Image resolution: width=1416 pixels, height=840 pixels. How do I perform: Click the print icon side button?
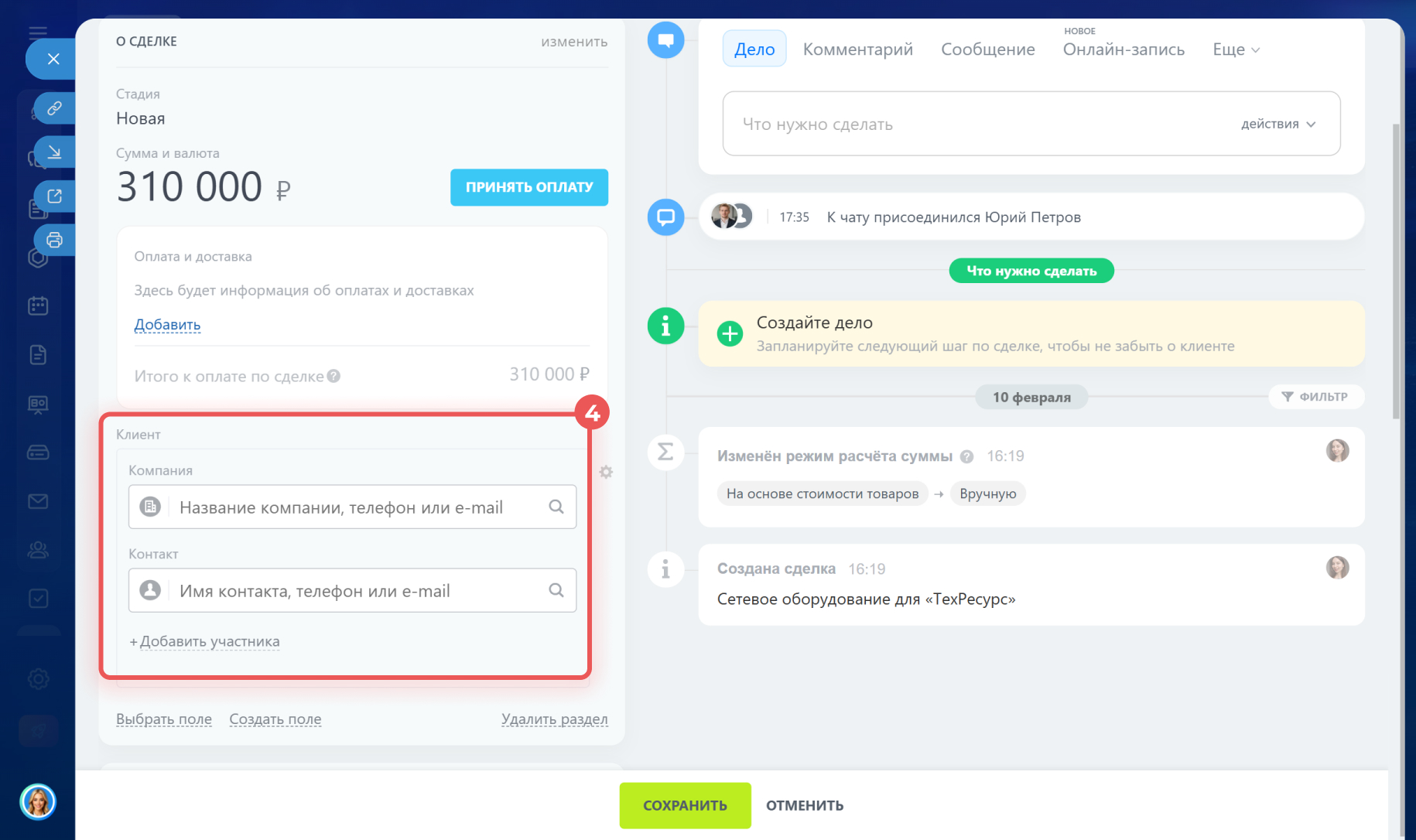54,240
